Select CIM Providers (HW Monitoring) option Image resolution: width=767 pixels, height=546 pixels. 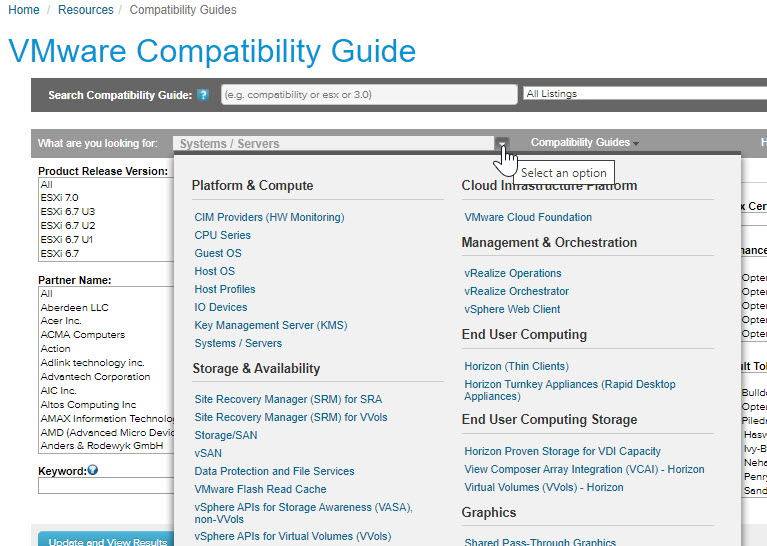pos(269,217)
